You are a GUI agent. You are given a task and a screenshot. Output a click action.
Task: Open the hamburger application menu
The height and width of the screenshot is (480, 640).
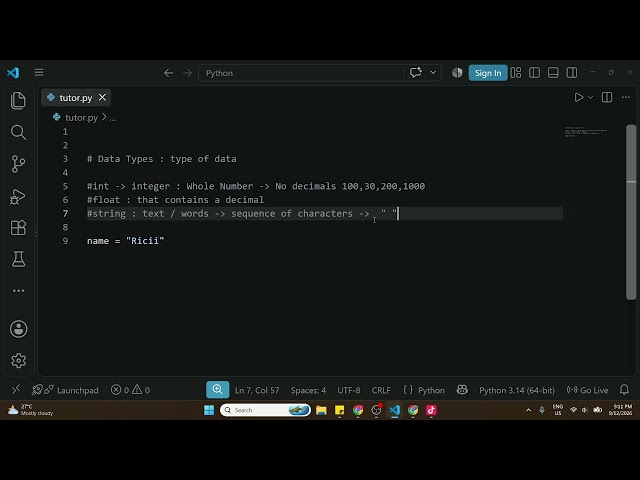click(x=39, y=73)
